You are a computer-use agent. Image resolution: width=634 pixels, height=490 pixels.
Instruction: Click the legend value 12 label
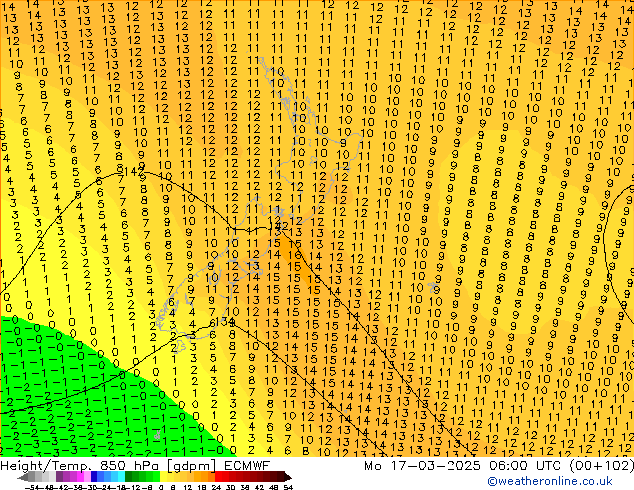[x=188, y=487]
